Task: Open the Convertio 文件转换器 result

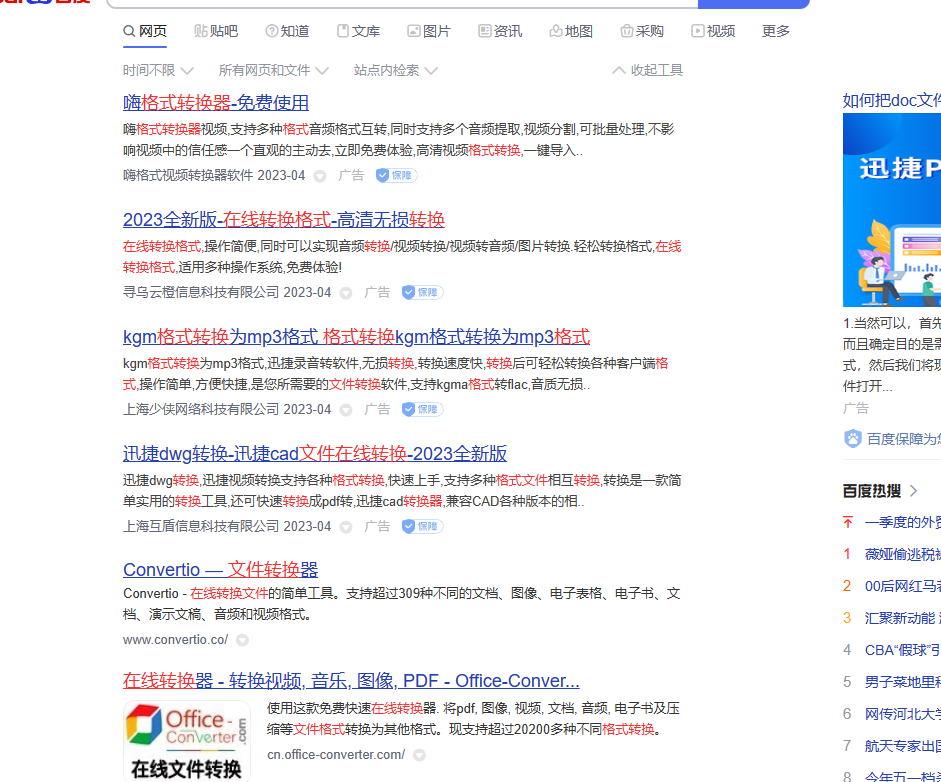Action: tap(220, 570)
